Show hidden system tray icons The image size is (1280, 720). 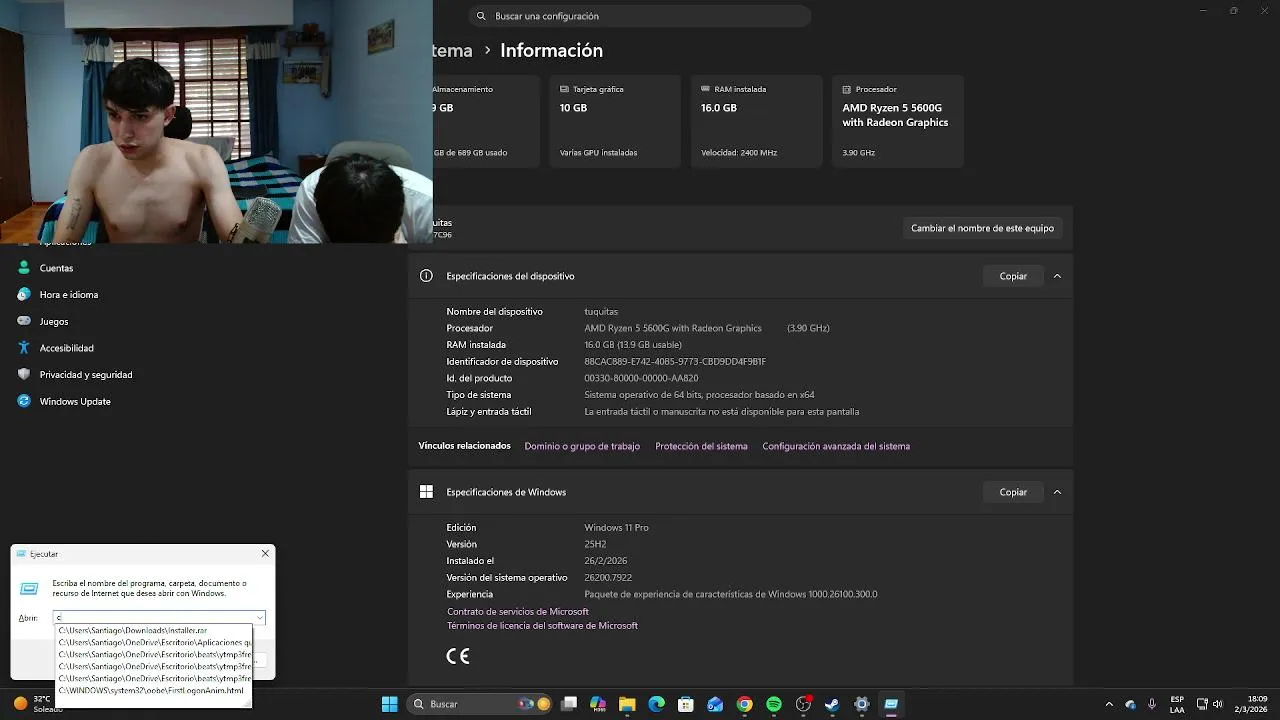[1109, 704]
